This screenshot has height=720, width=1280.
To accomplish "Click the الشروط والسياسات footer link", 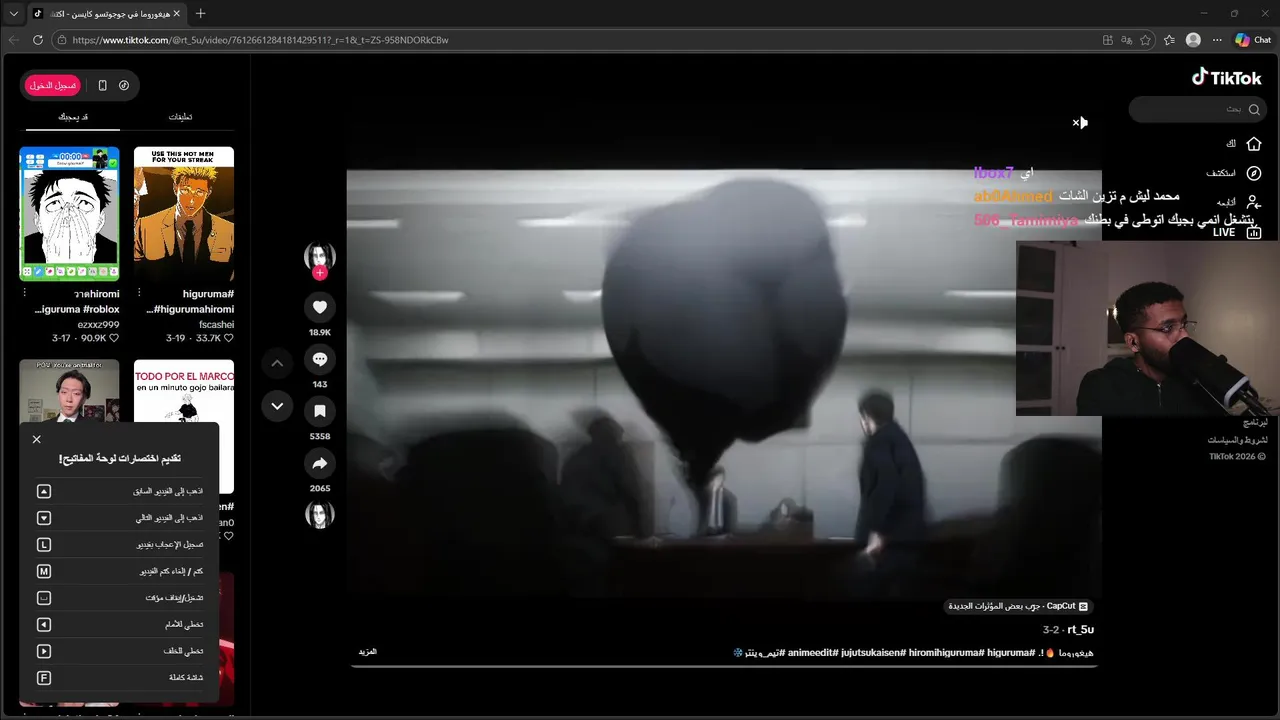I will [1238, 440].
